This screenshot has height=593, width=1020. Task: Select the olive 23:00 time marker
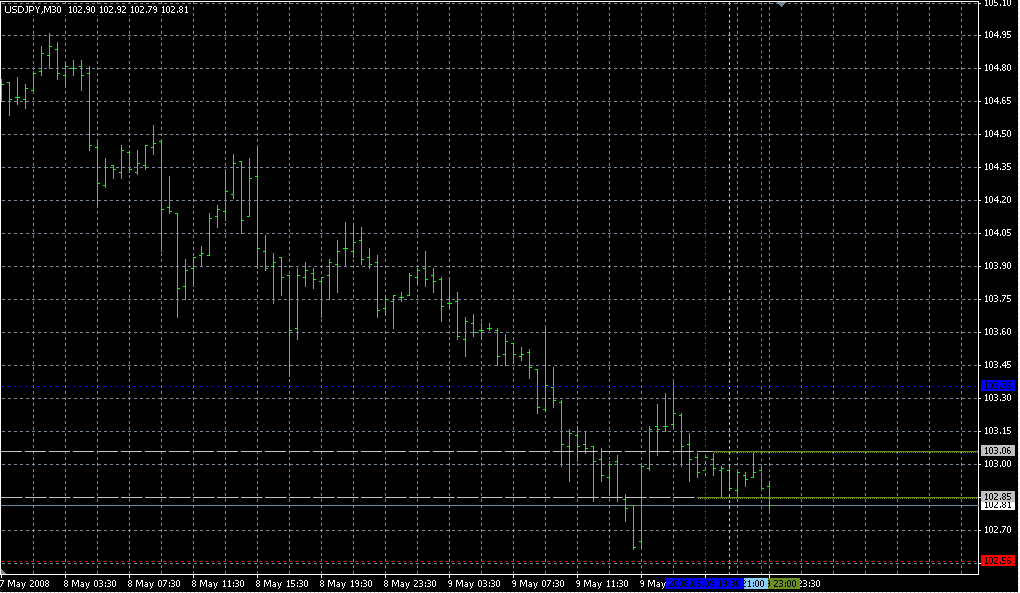pyautogui.click(x=784, y=583)
